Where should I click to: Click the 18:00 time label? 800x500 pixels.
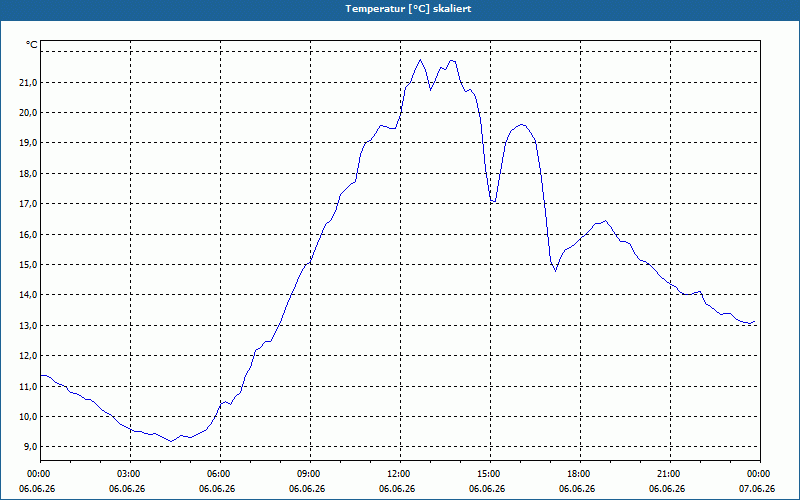[x=580, y=474]
